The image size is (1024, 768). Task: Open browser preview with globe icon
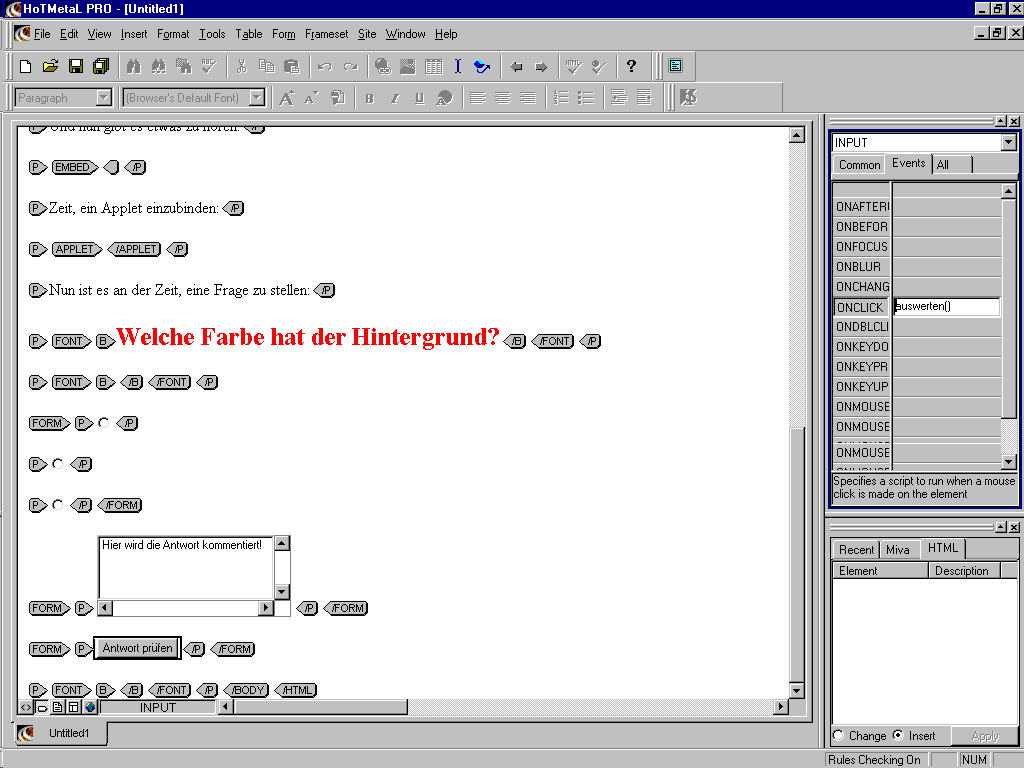[x=90, y=707]
